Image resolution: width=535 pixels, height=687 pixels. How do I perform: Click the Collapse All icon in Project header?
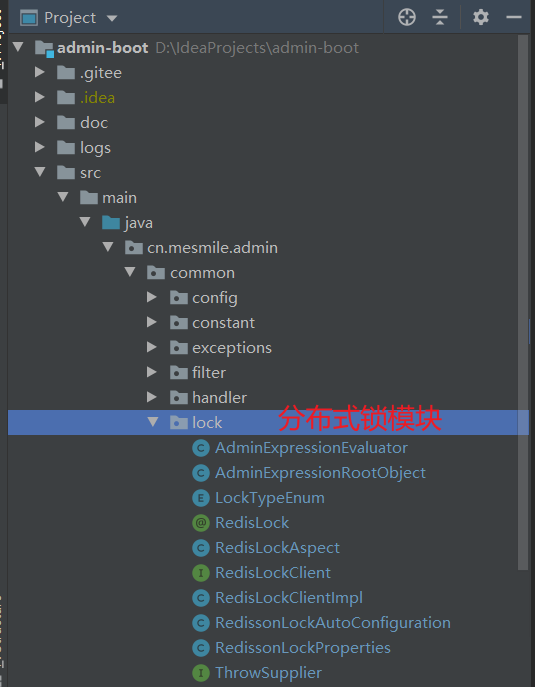coord(439,18)
